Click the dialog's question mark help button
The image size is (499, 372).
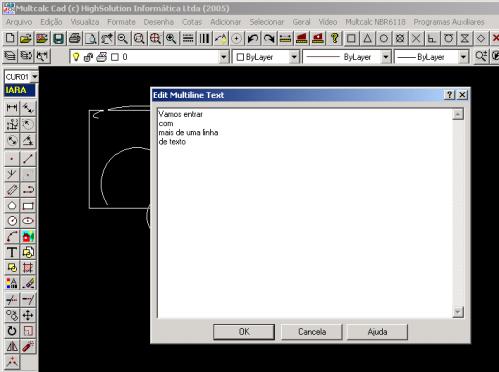pos(449,95)
